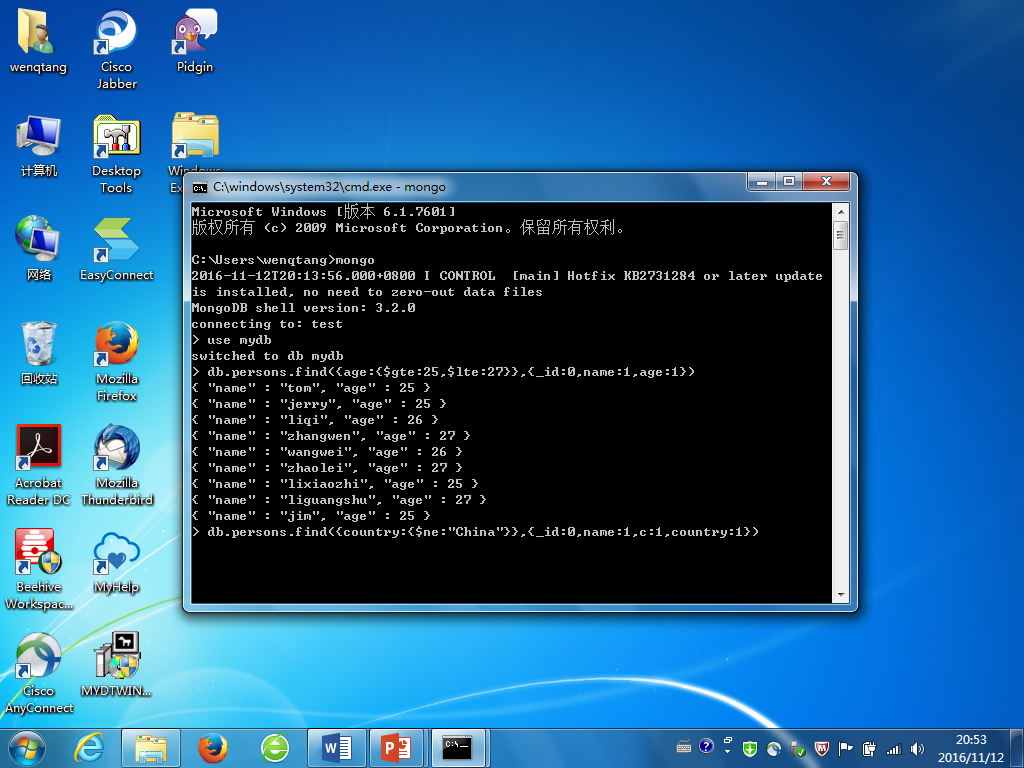Minimize the cmd.exe mongo window
The width and height of the screenshot is (1024, 768).
coord(761,182)
